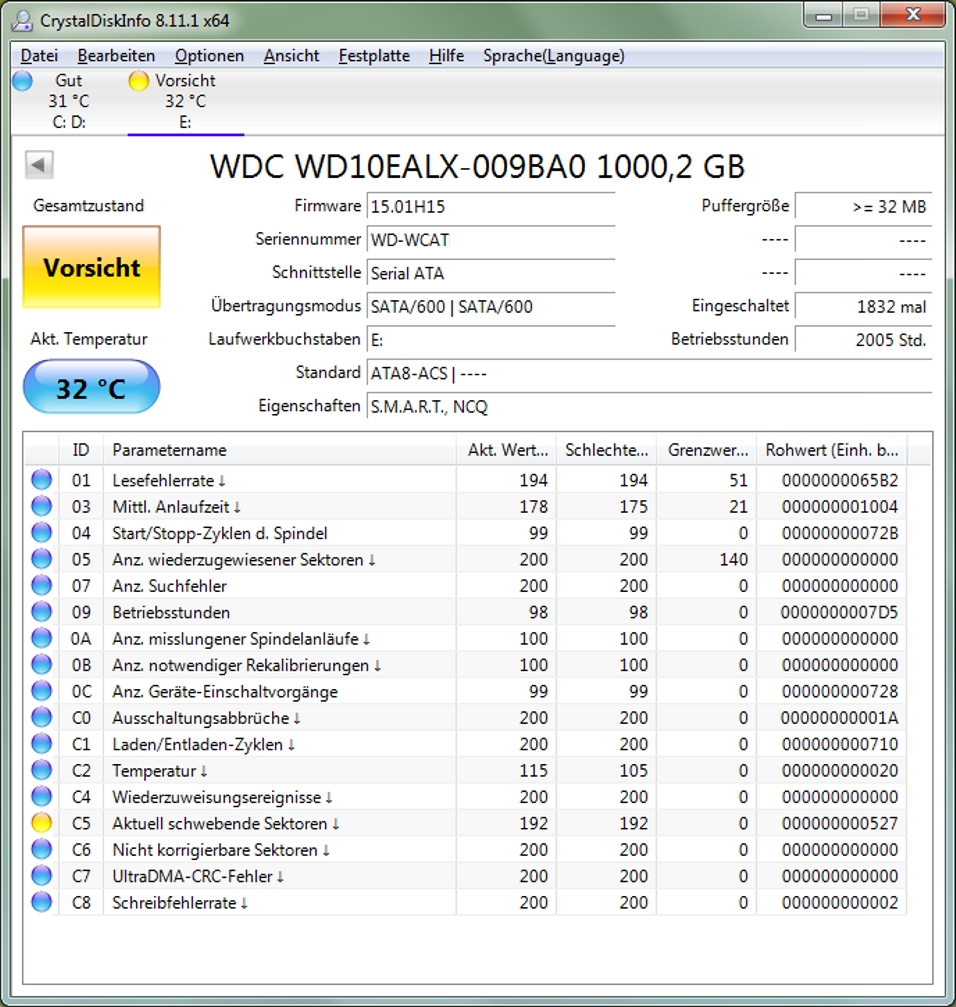
Task: Click the yellow Vorsicht health status button
Action: tap(92, 267)
